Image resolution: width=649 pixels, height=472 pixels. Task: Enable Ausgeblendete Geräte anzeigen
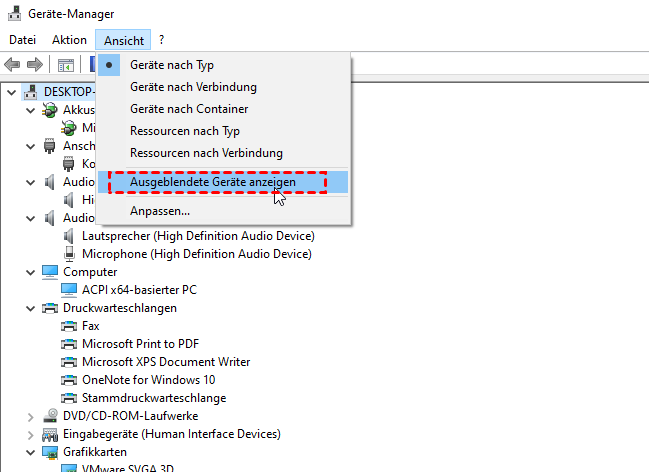[x=226, y=182]
